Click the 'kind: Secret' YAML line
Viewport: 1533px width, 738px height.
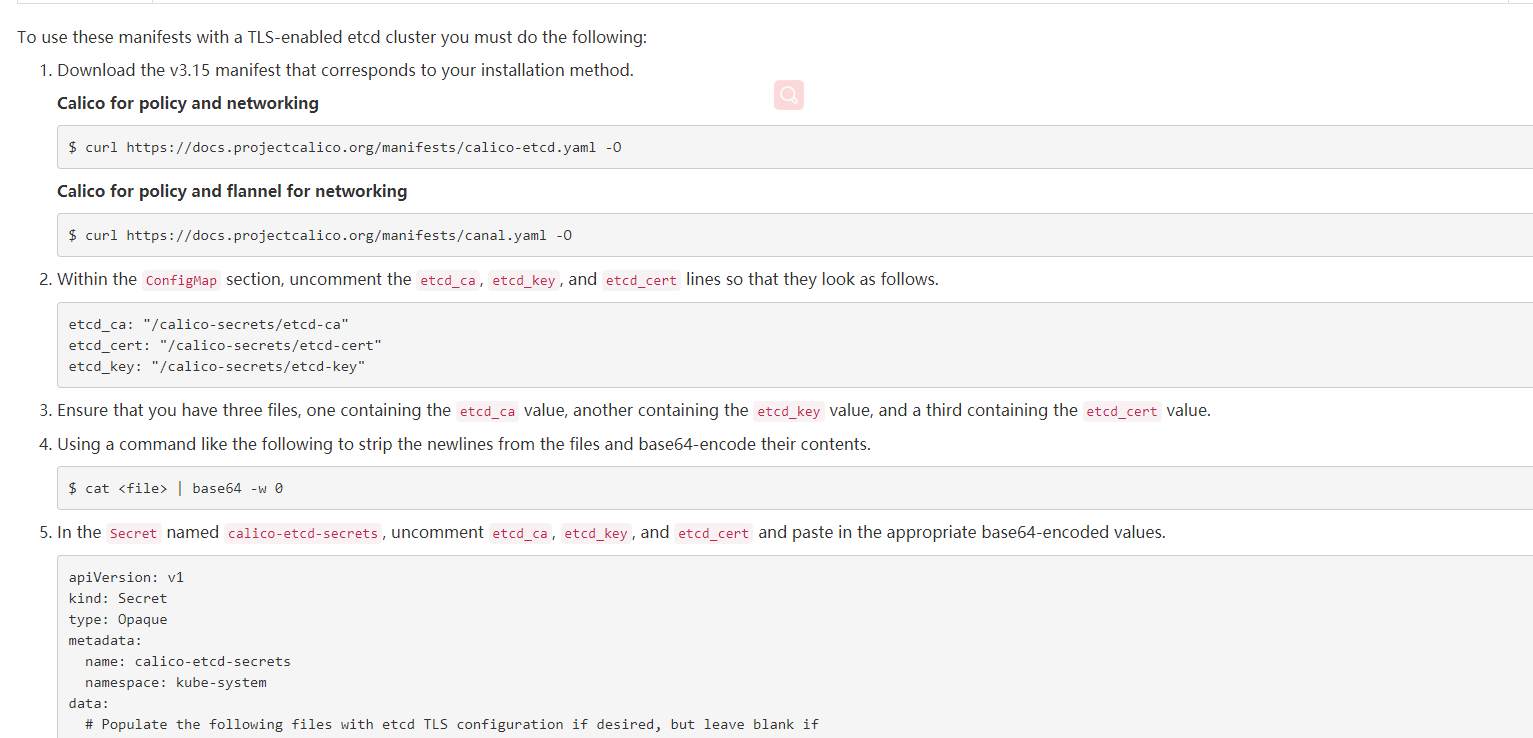tap(118, 598)
